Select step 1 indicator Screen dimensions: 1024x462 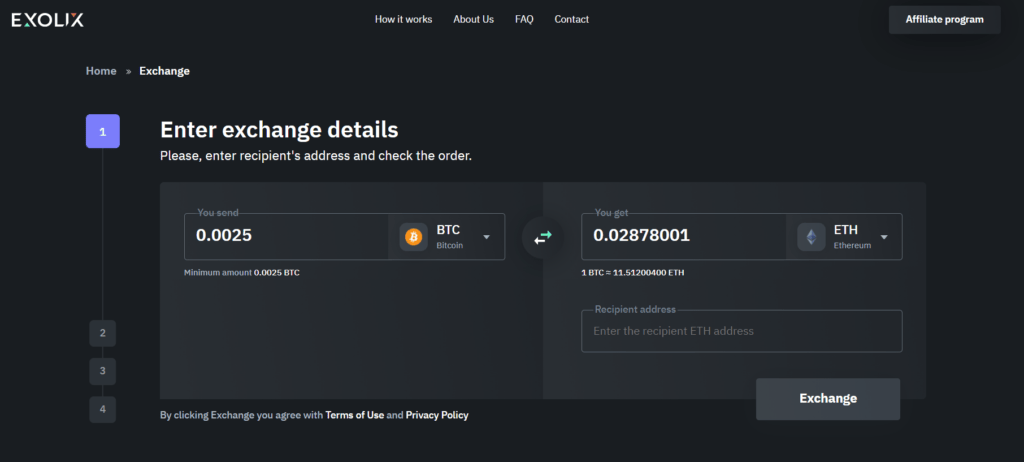(103, 131)
